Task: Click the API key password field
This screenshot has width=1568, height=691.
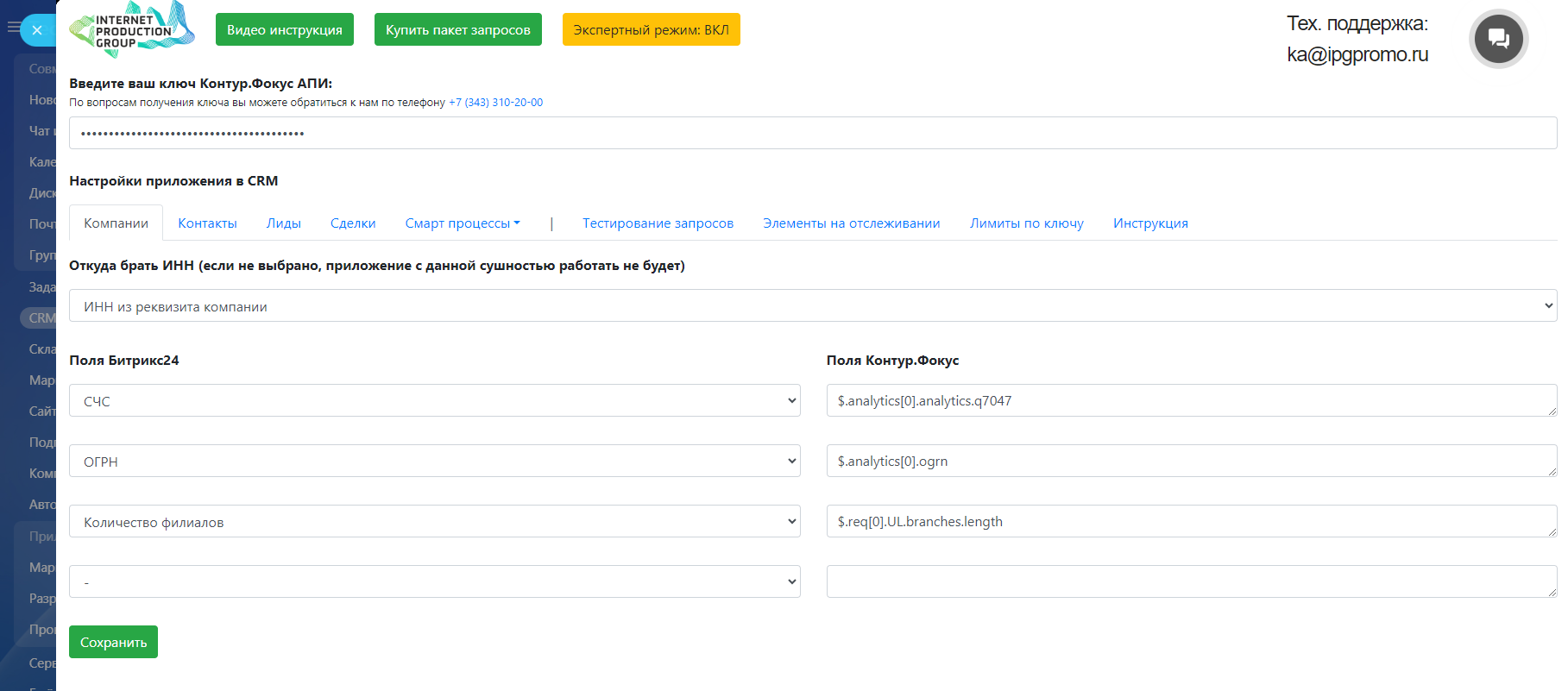Action: point(812,134)
